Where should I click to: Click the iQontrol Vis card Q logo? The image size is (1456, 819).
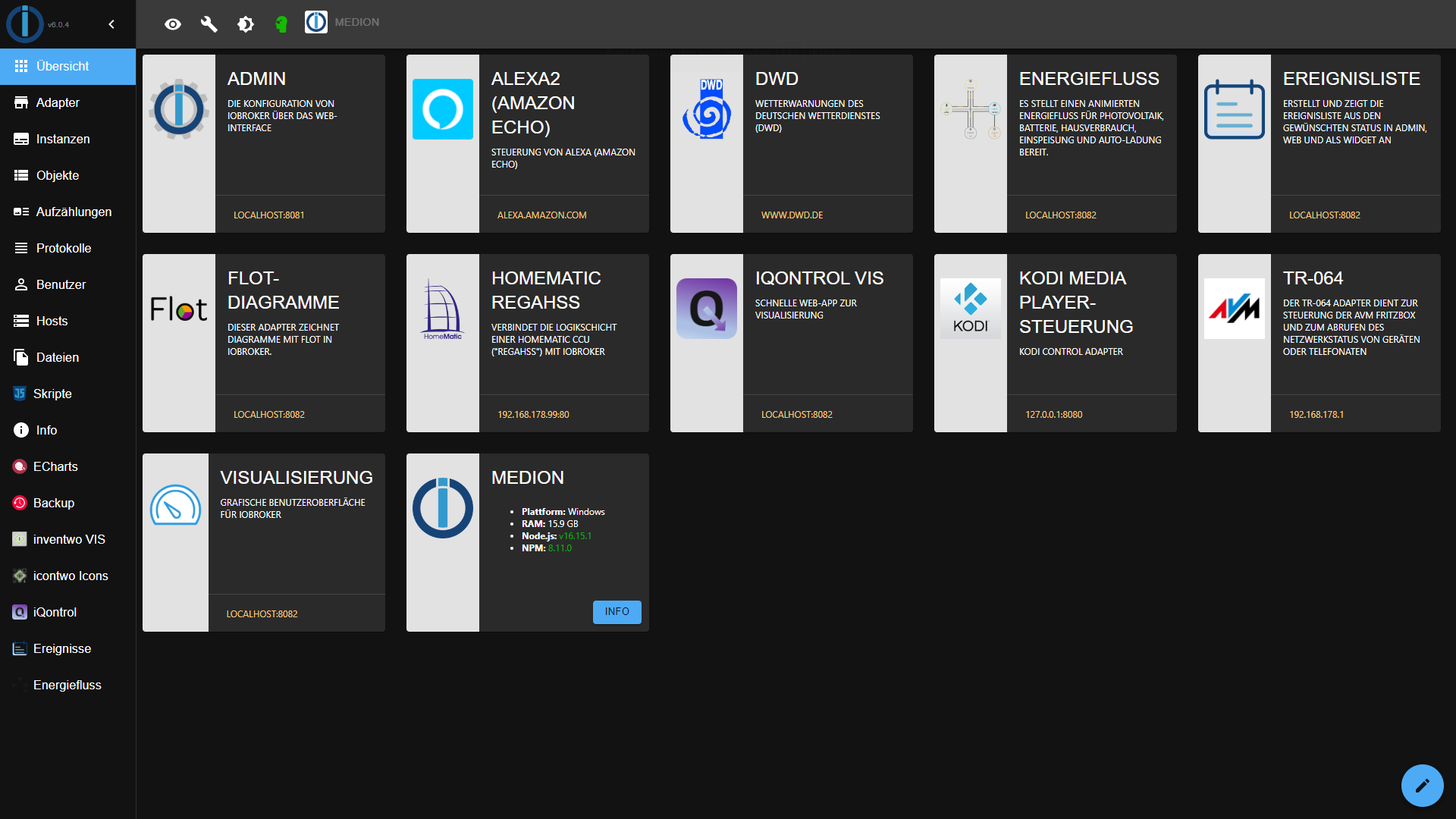[x=707, y=309]
